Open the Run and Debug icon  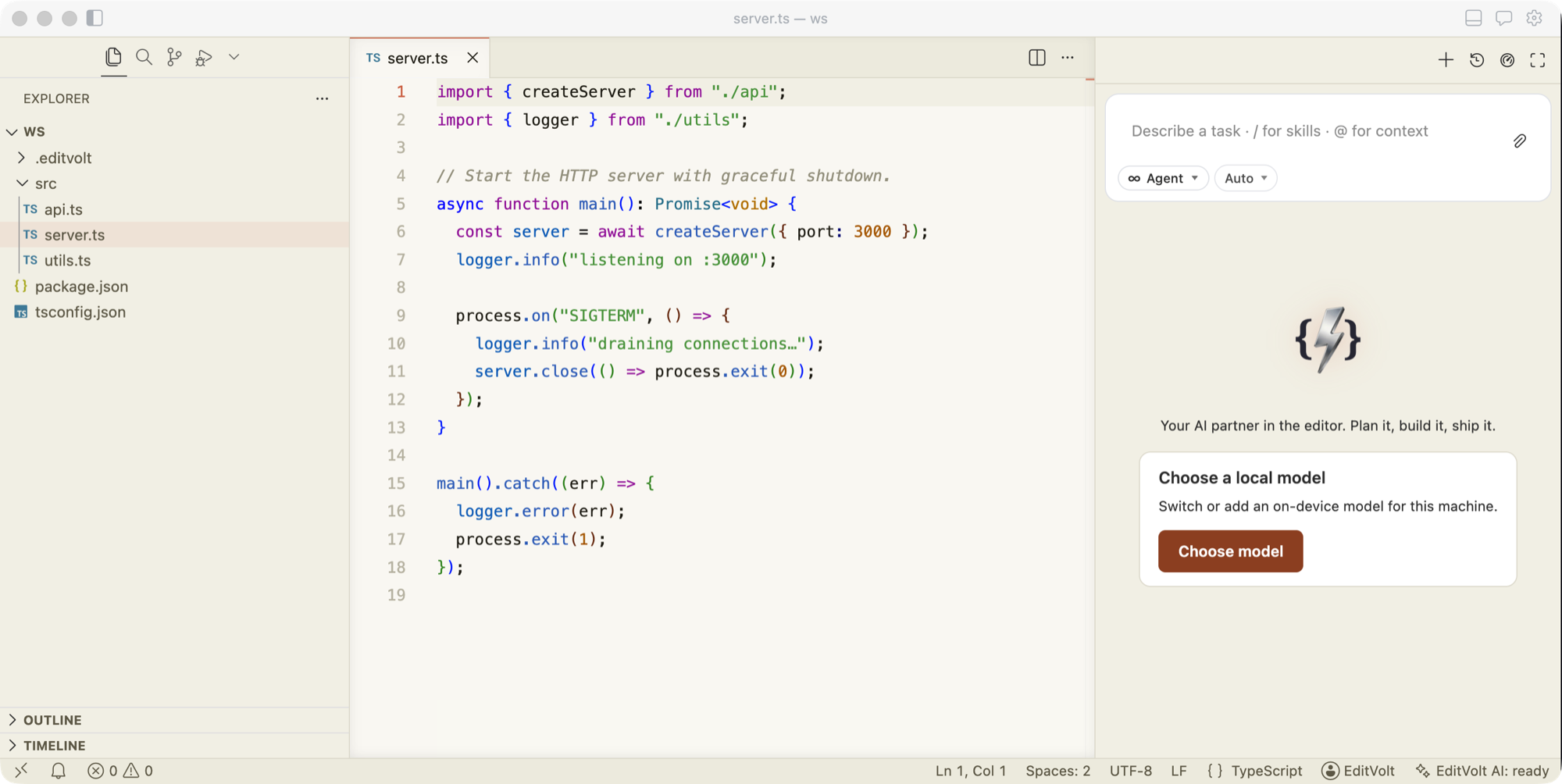coord(204,57)
